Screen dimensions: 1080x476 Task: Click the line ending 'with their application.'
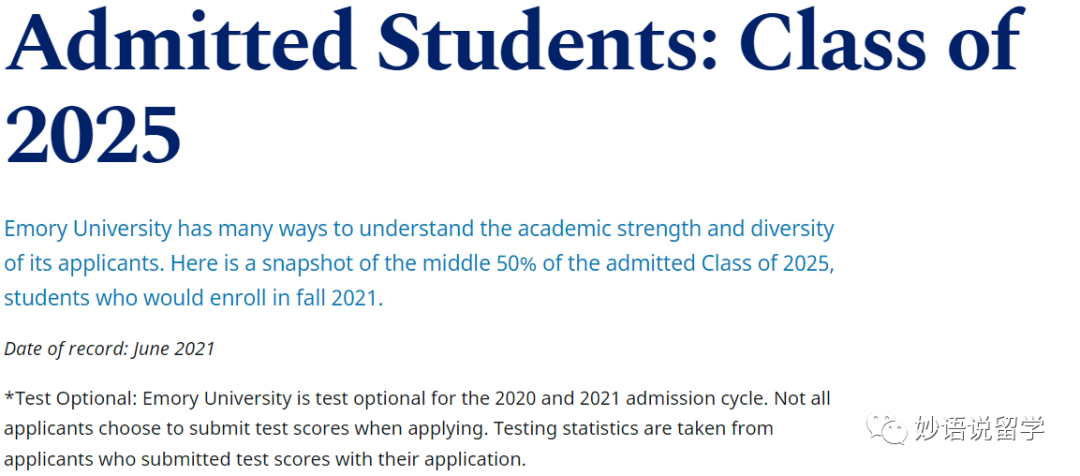pyautogui.click(x=265, y=459)
